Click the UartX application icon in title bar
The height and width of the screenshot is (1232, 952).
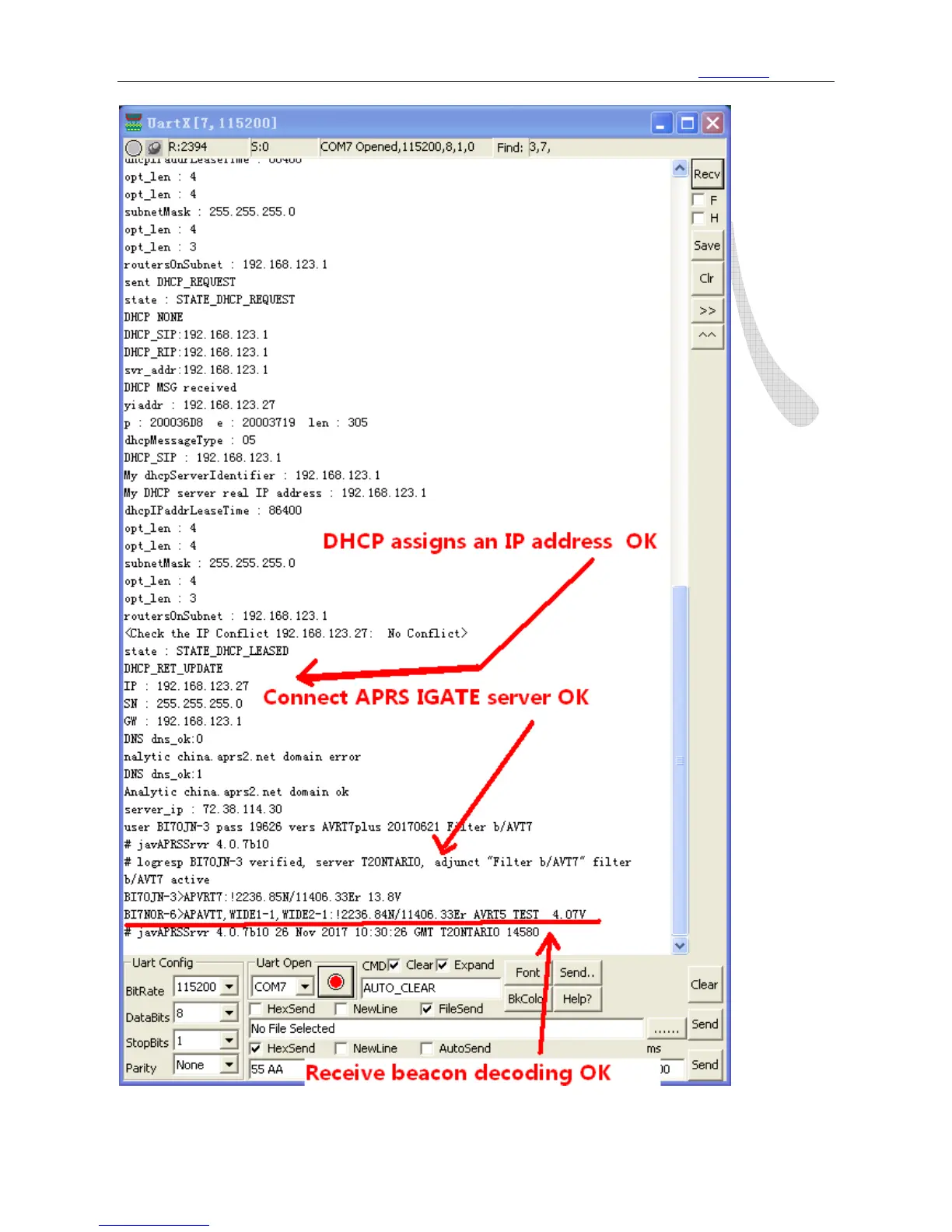[133, 123]
